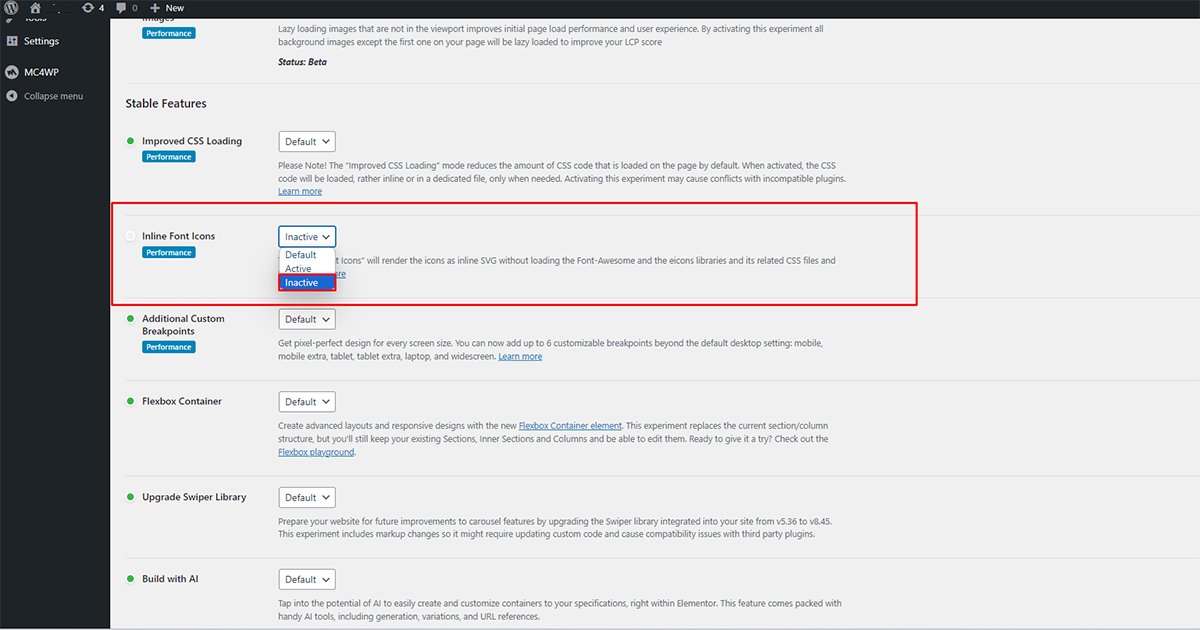Choose Default option in open dropdown
The height and width of the screenshot is (630, 1200).
(x=300, y=255)
